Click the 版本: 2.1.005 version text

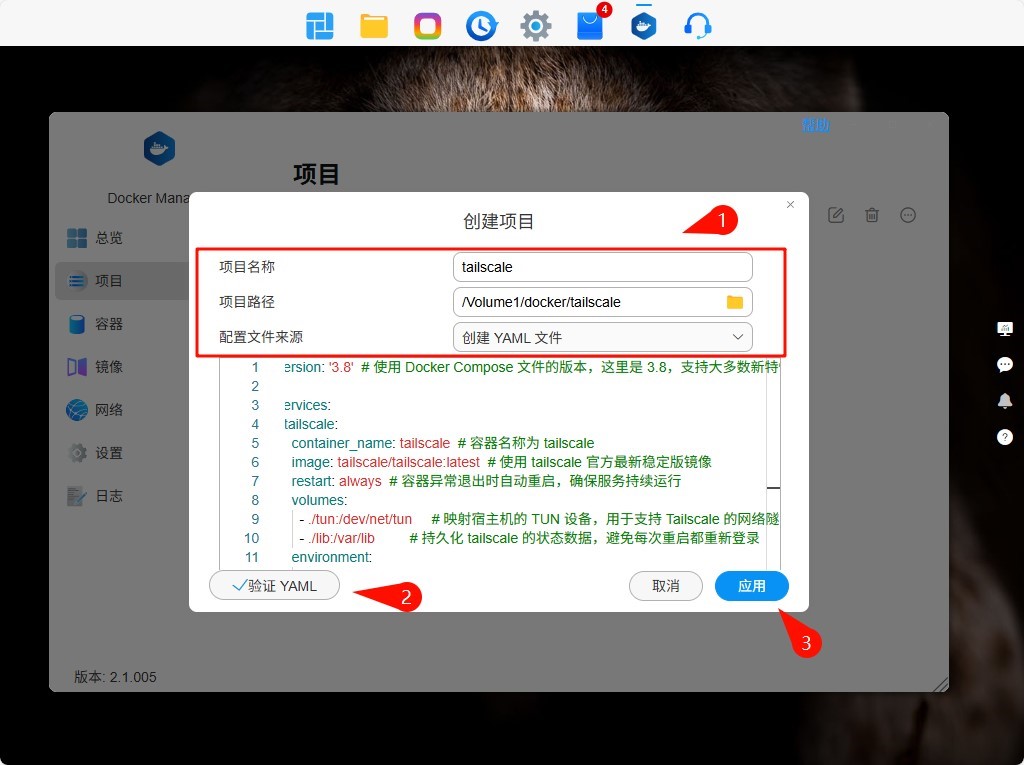point(115,677)
